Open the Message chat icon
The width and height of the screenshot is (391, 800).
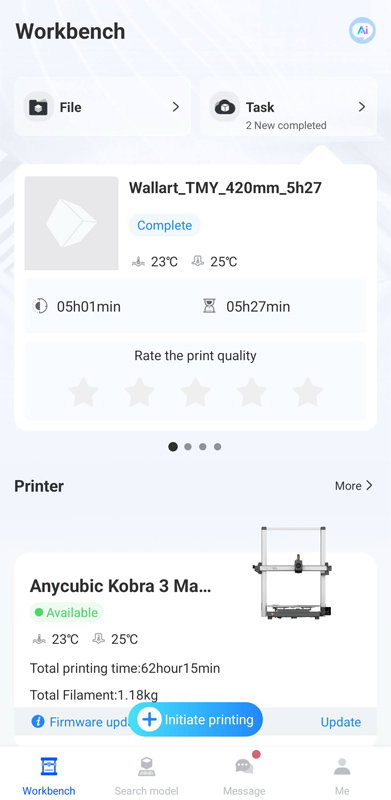245,766
